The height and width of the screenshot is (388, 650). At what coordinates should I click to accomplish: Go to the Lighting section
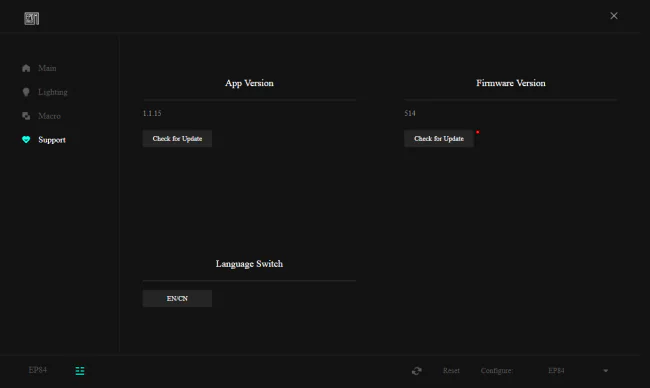53,92
